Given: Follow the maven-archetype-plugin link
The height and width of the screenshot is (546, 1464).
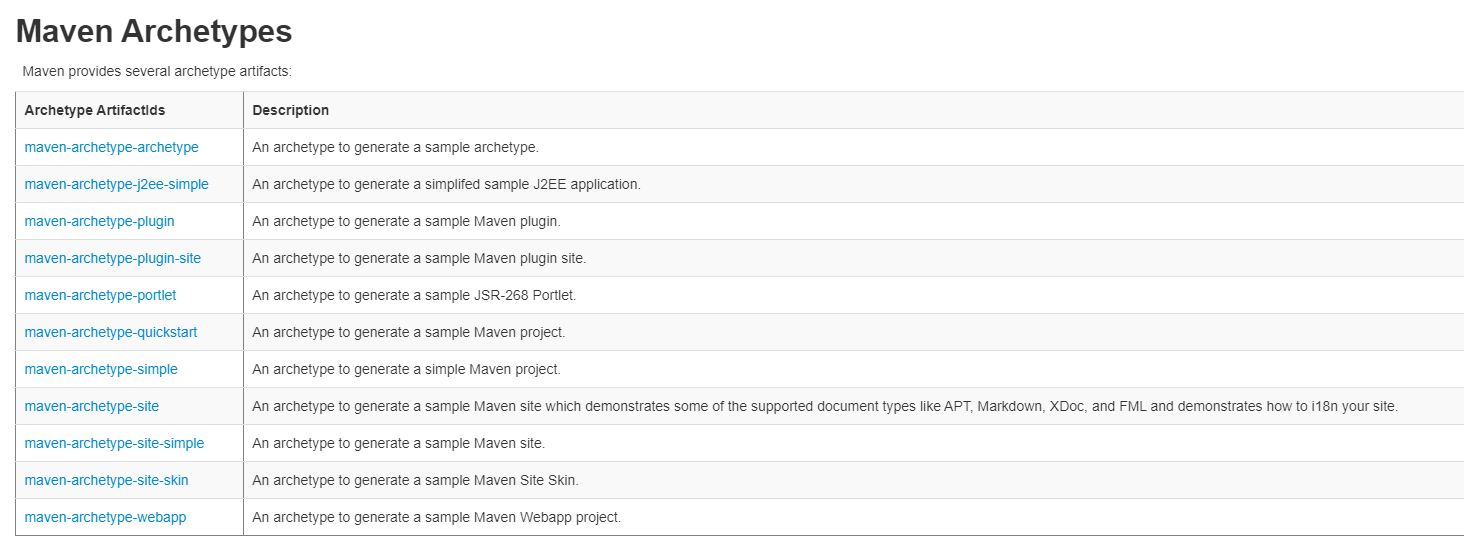Looking at the screenshot, I should pos(99,221).
